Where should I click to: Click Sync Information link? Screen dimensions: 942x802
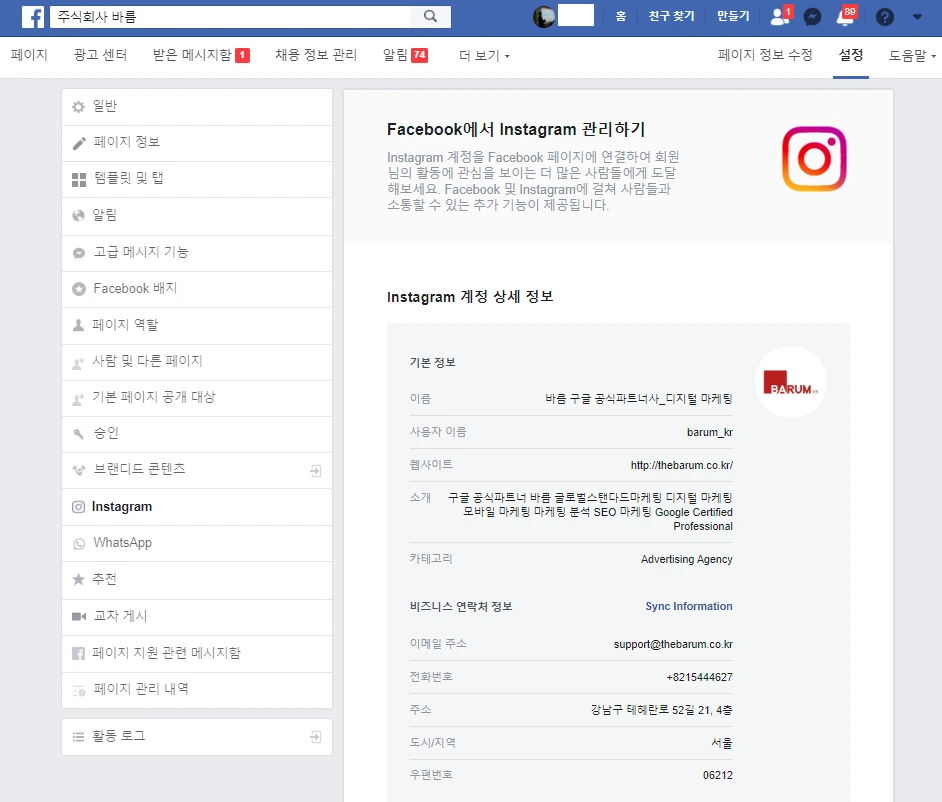pyautogui.click(x=688, y=606)
